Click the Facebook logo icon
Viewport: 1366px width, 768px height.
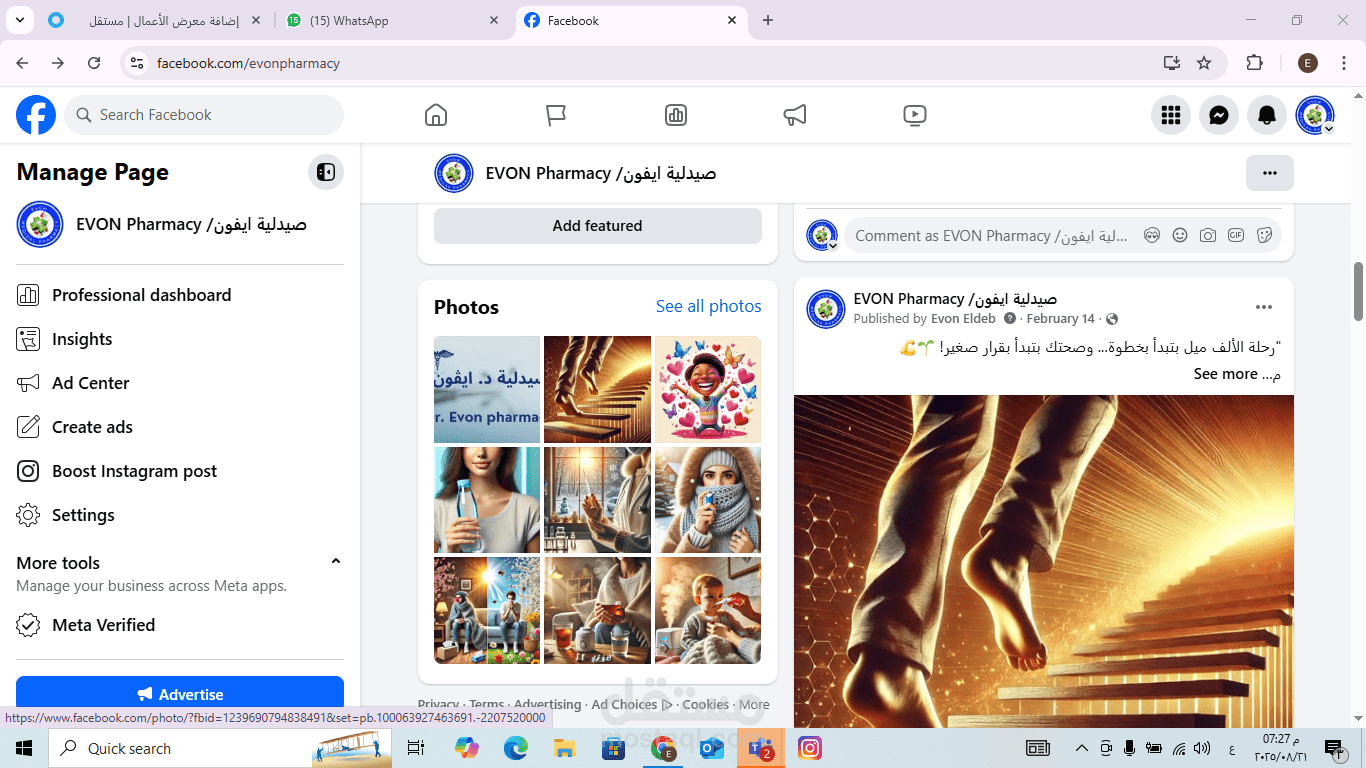pos(36,115)
